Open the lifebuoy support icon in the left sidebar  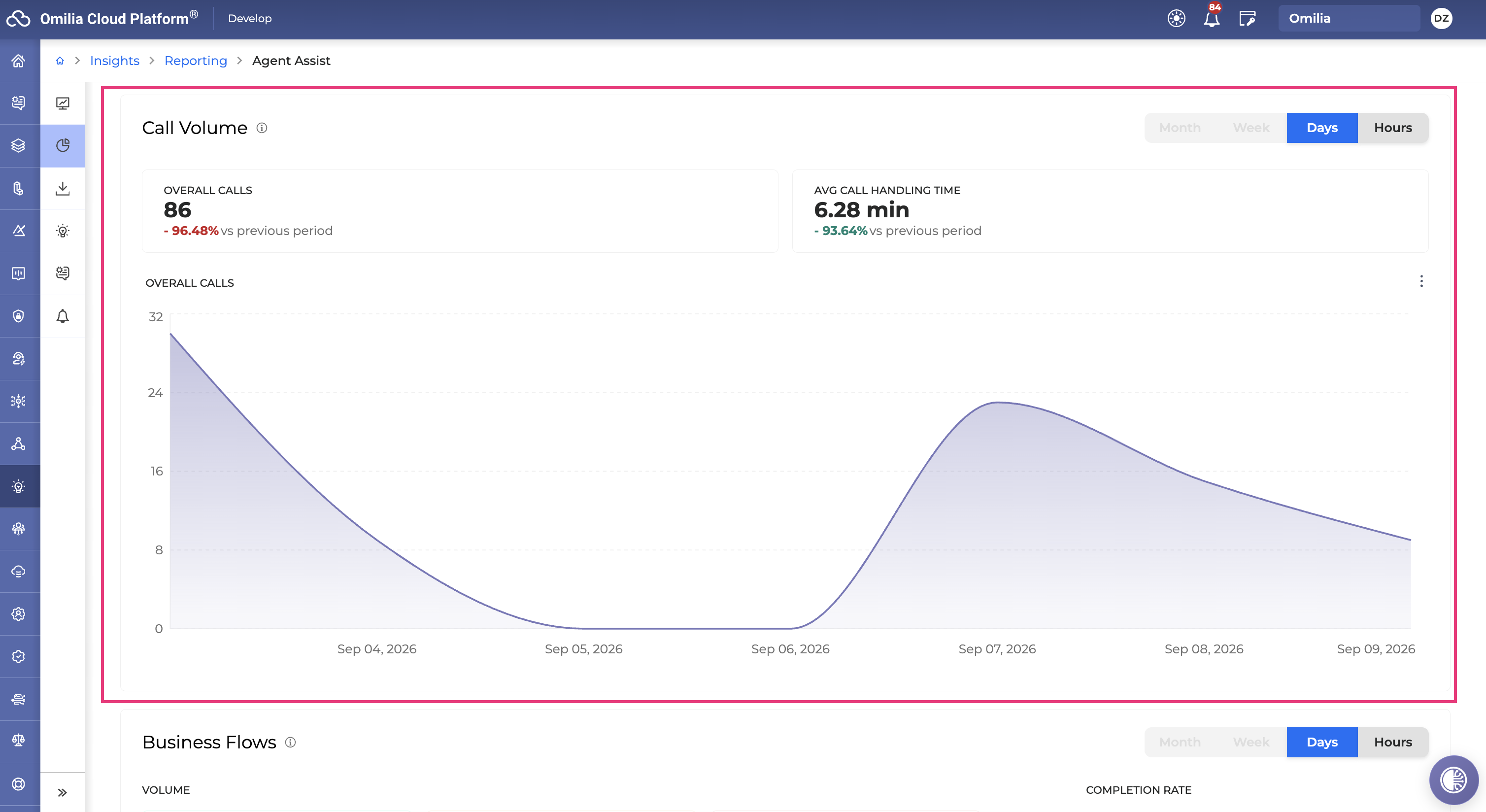click(x=18, y=784)
